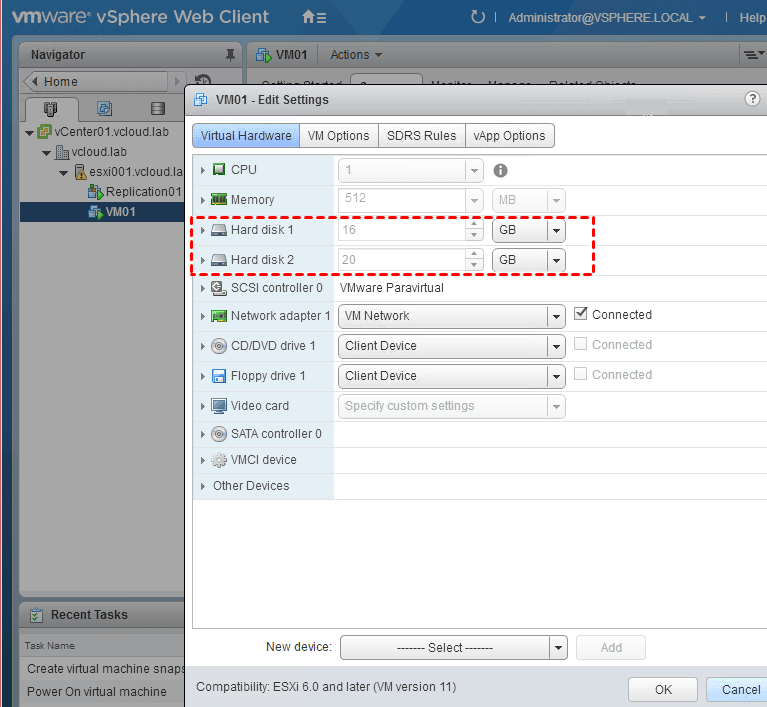Select the VMs and Templates navigator icon

tap(105, 108)
